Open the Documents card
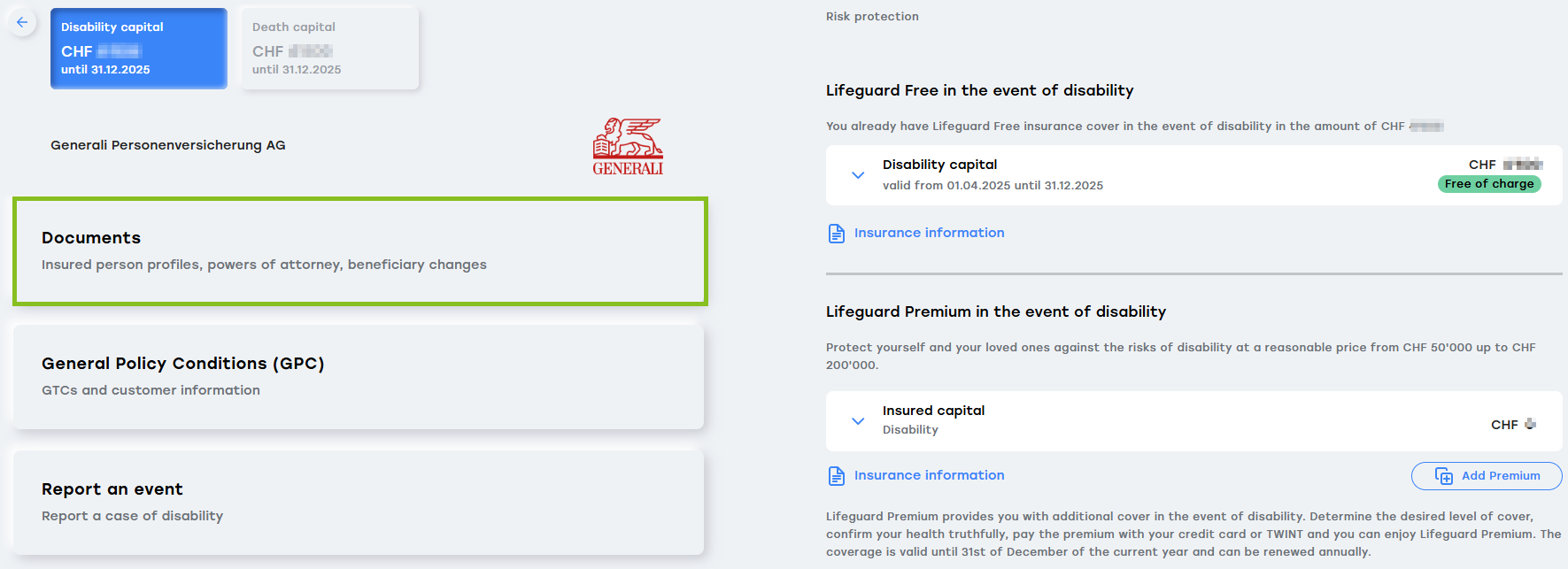1568x569 pixels. (359, 251)
